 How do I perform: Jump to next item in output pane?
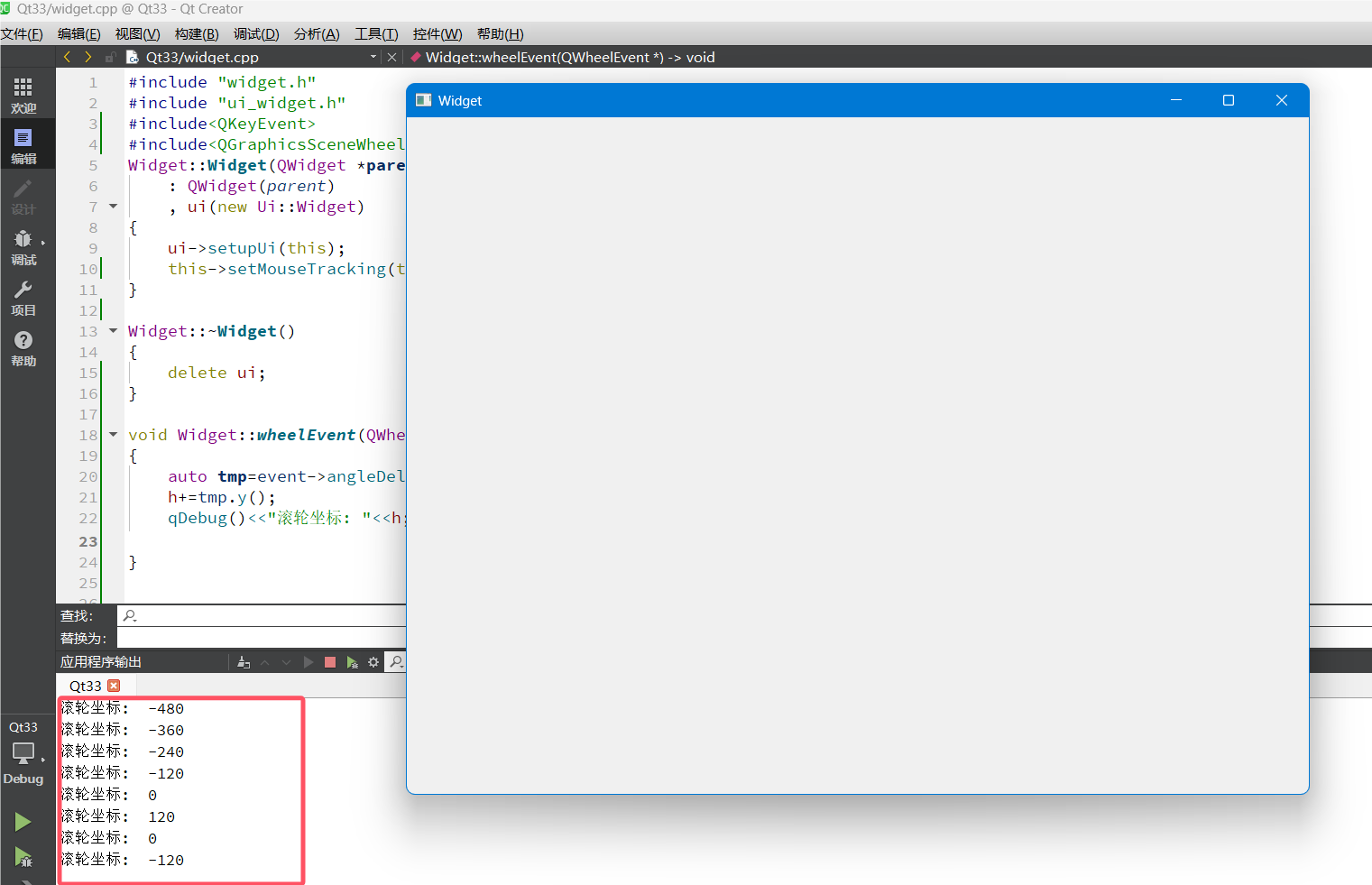click(287, 662)
